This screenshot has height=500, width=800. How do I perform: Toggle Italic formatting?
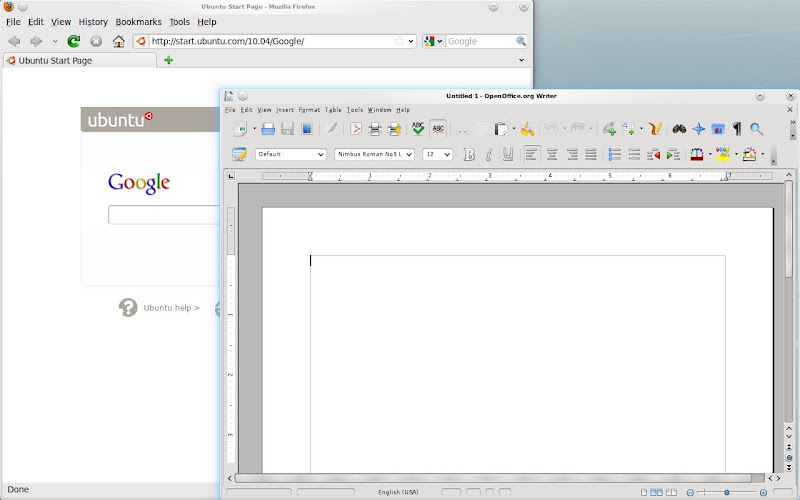pyautogui.click(x=489, y=154)
